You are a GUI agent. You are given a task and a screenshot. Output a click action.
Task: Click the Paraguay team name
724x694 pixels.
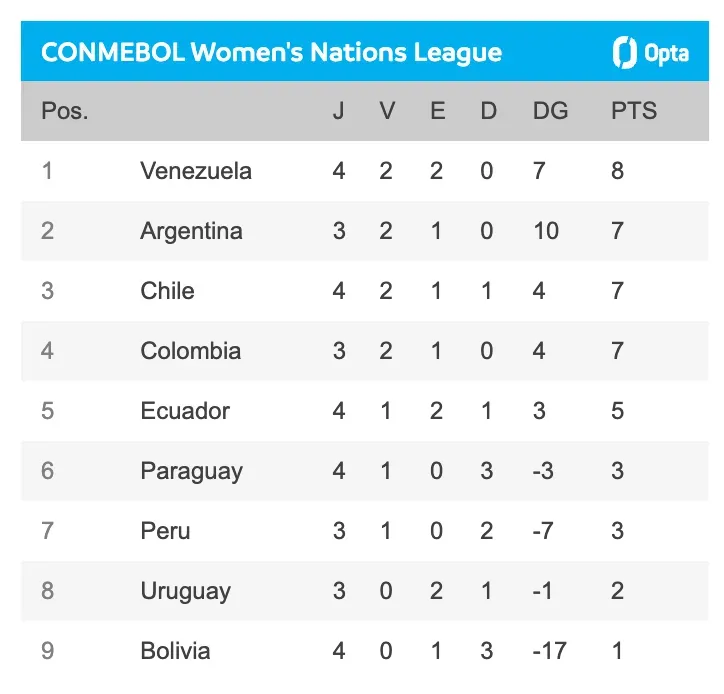(191, 471)
